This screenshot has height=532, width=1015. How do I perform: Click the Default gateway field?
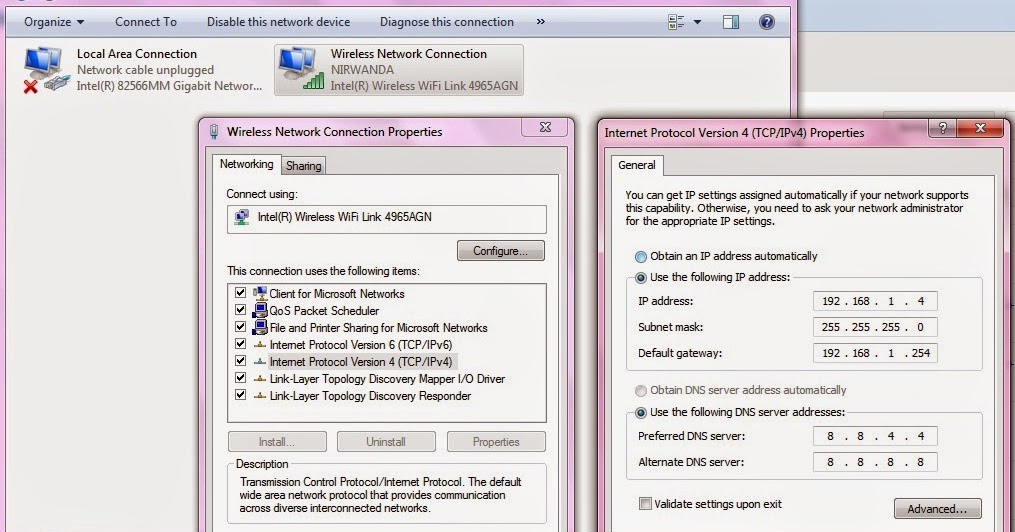point(875,353)
